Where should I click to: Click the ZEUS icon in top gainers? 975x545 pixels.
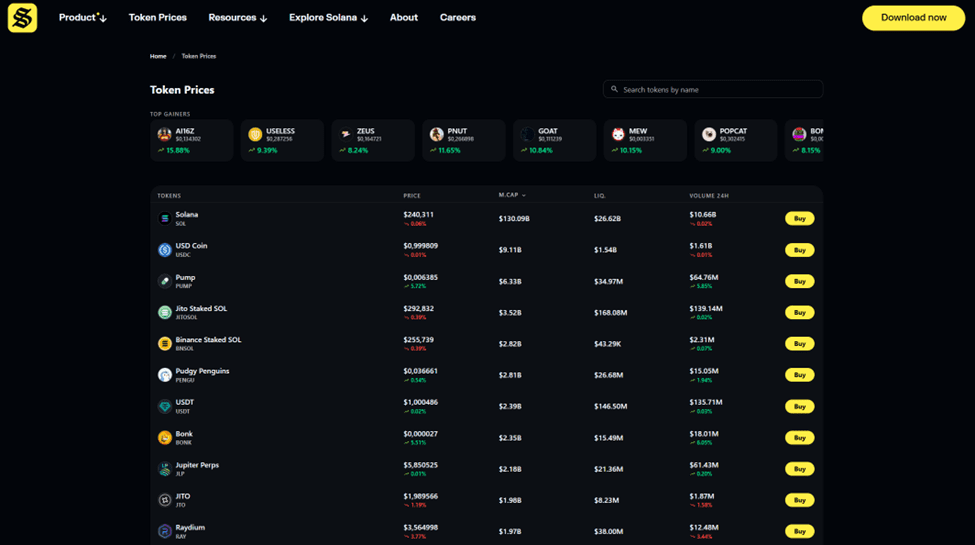[346, 134]
